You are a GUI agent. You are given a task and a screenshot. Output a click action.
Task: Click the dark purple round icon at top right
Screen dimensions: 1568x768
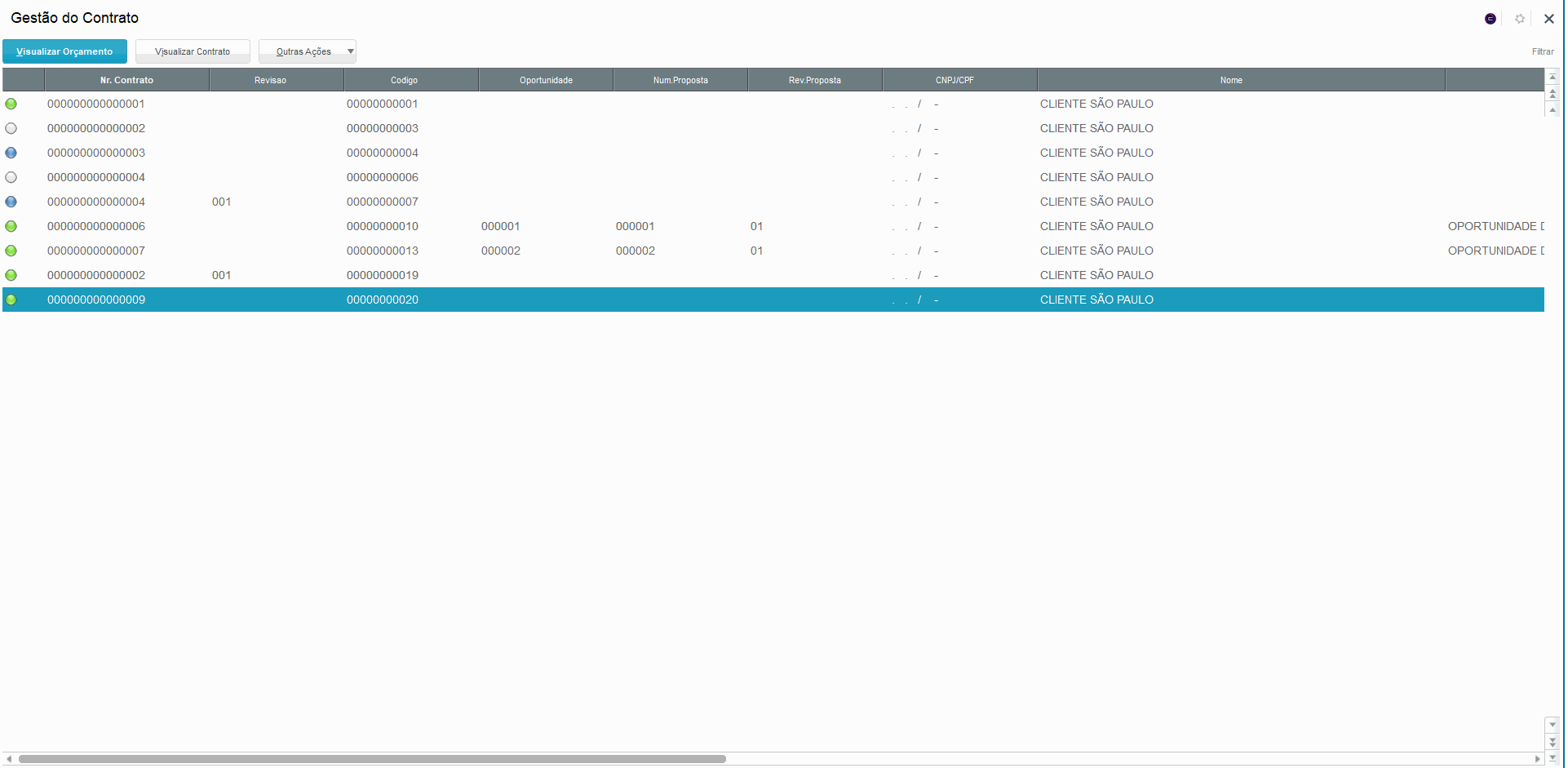tap(1490, 19)
